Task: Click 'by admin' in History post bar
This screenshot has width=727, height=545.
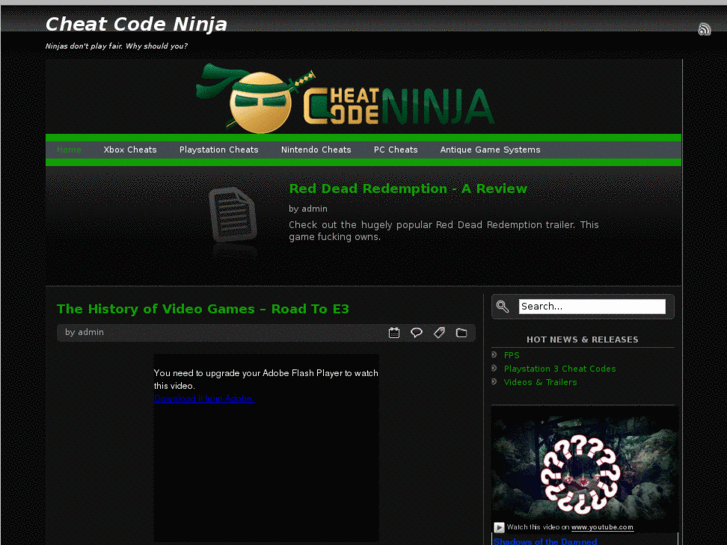Action: click(84, 332)
